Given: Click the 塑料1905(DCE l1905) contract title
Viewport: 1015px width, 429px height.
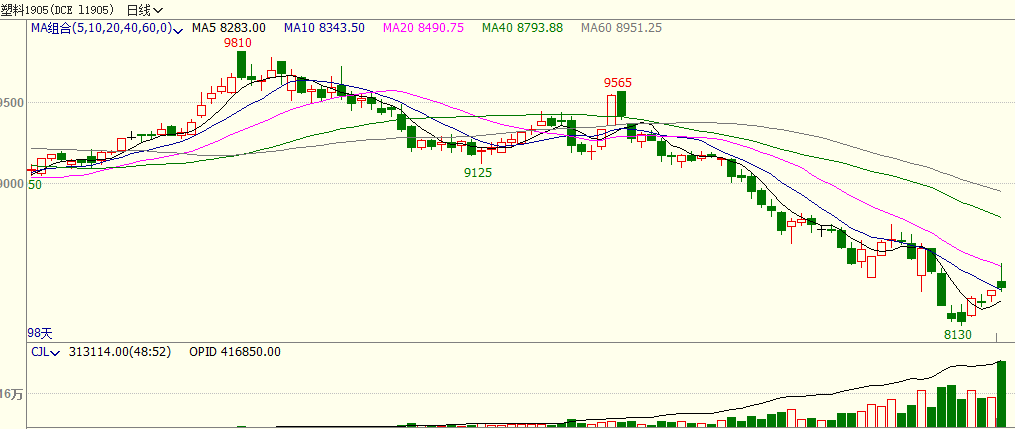Looking at the screenshot, I should click(58, 10).
